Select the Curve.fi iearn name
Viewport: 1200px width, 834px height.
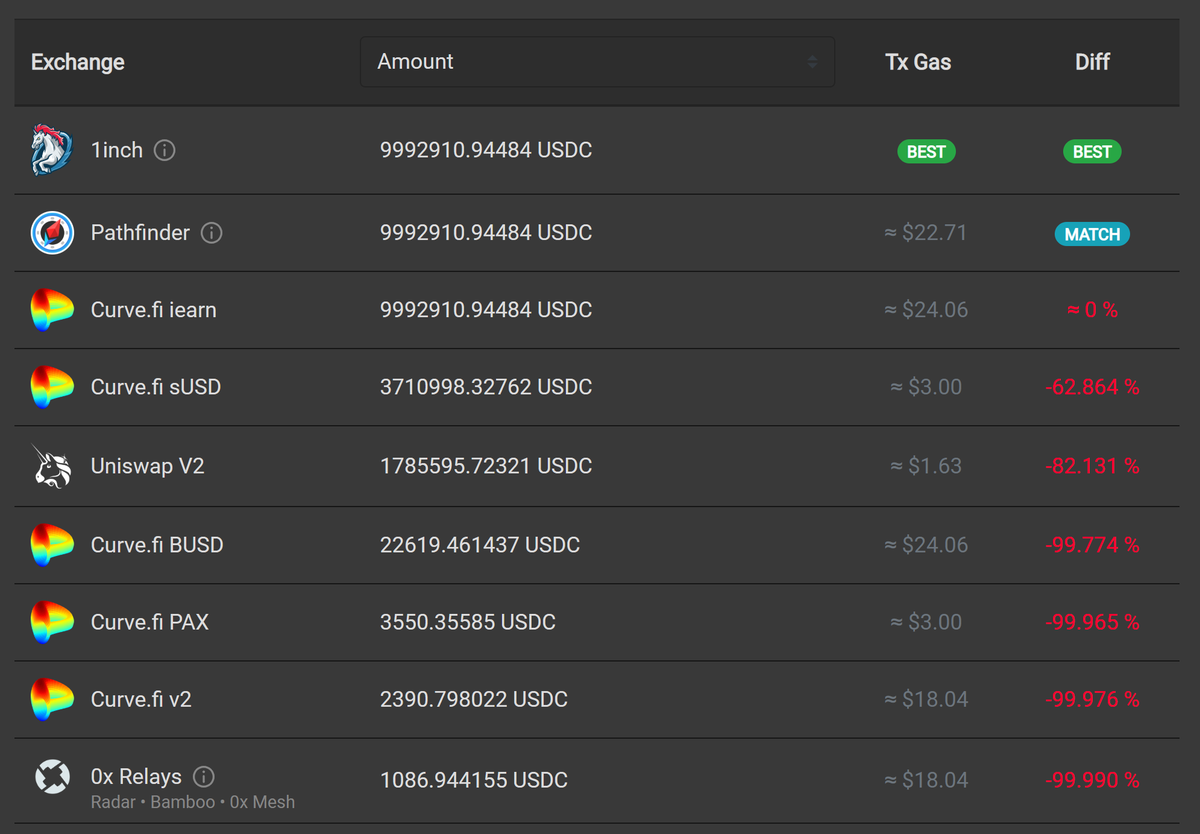(x=153, y=310)
